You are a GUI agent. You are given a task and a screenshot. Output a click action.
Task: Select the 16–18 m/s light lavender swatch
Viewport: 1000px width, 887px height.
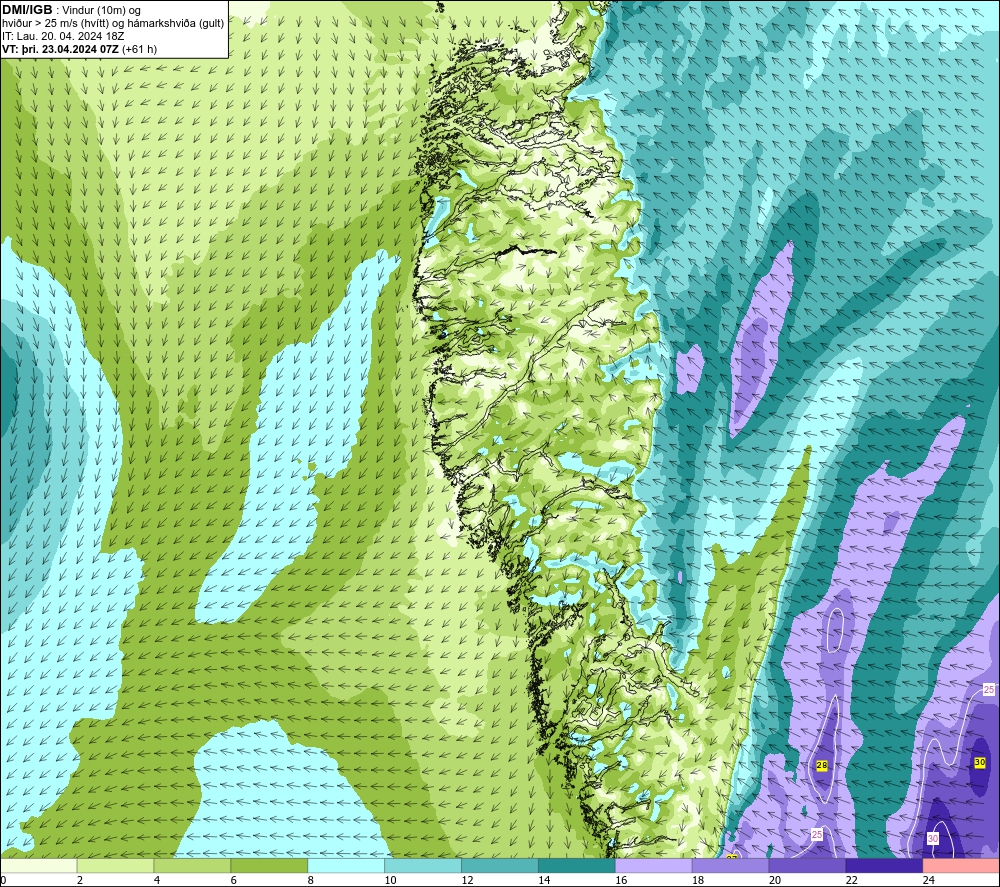click(x=654, y=865)
